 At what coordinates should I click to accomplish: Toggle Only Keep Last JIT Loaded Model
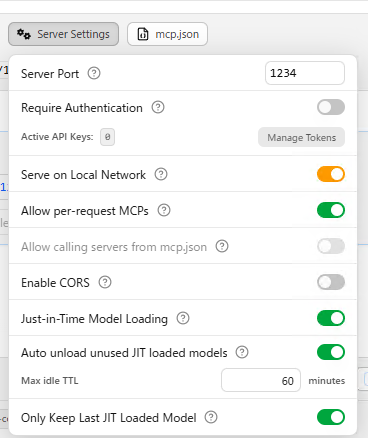pyautogui.click(x=331, y=417)
